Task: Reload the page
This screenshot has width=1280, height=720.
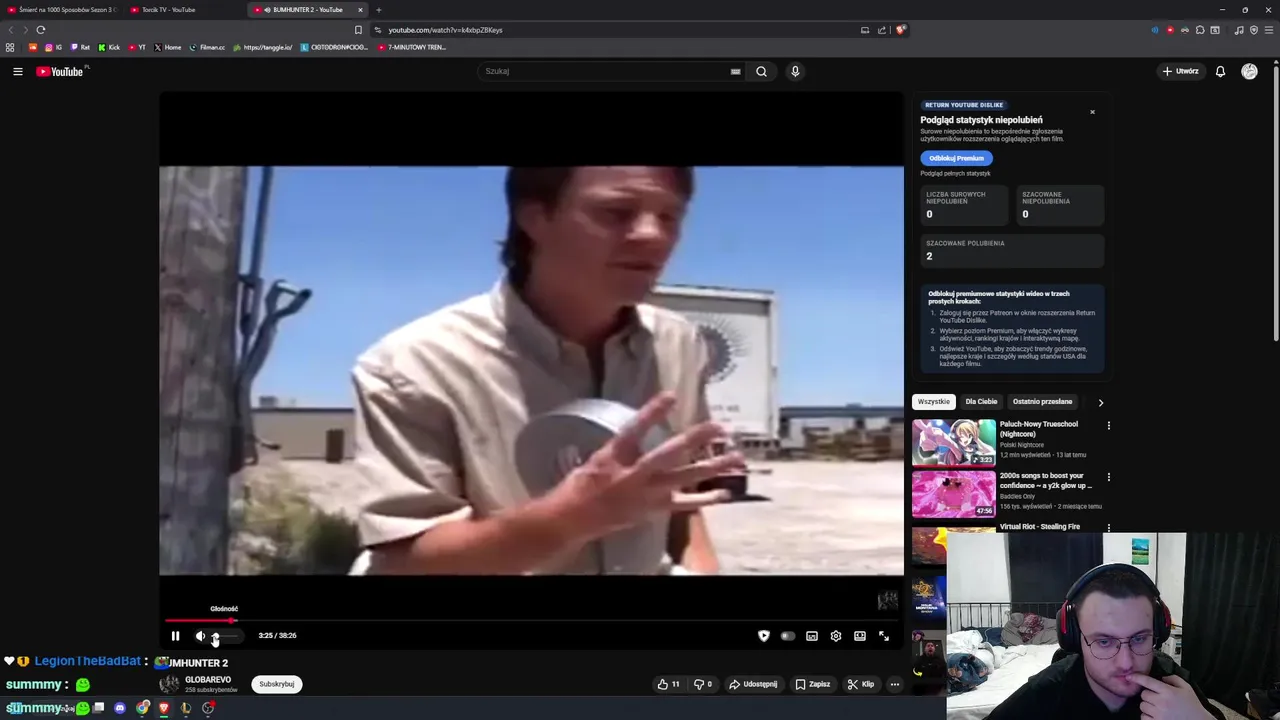Action: pyautogui.click(x=41, y=30)
